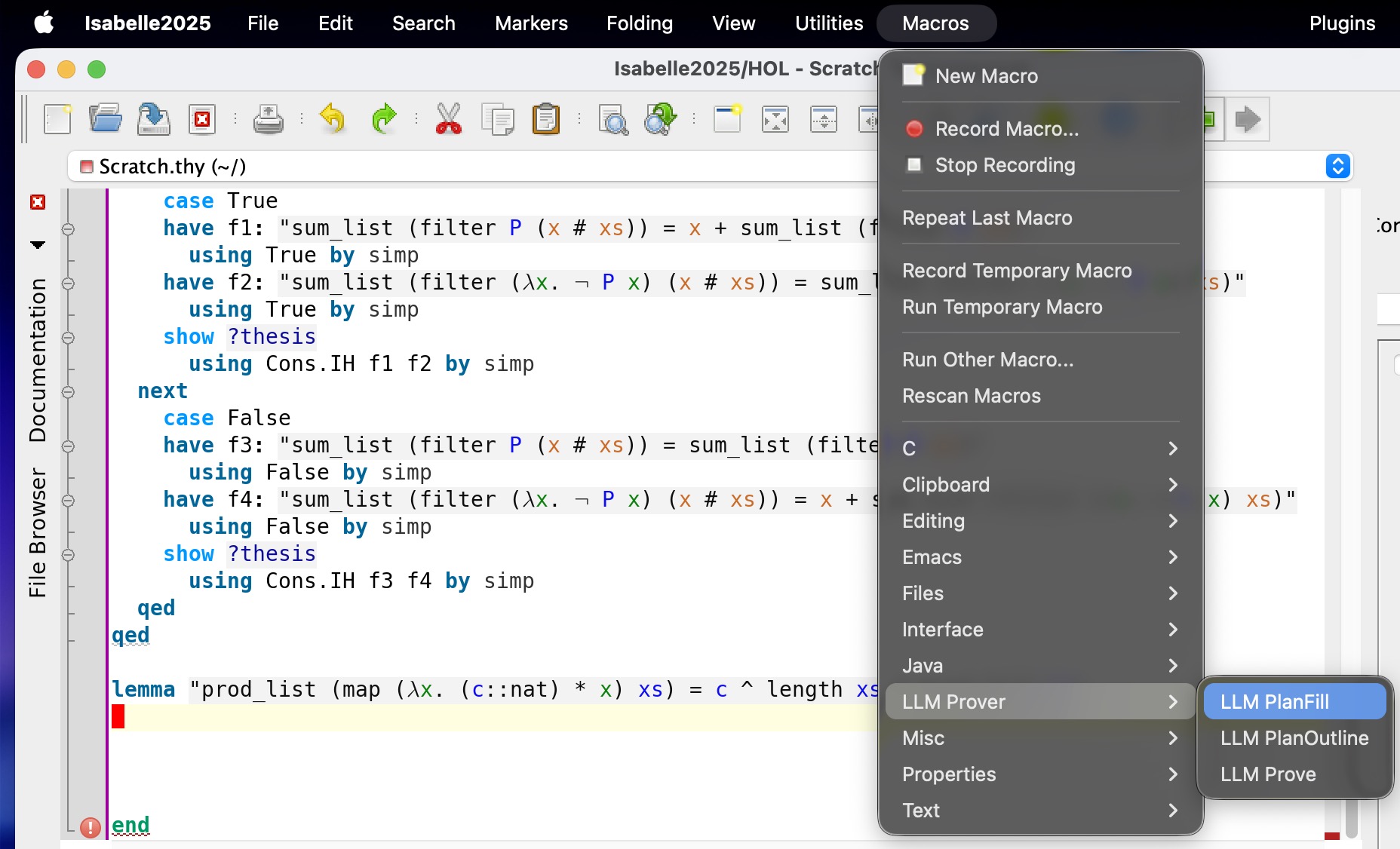
Task: Open the Scratch.thy buffer switcher dropdown
Action: click(x=1337, y=166)
